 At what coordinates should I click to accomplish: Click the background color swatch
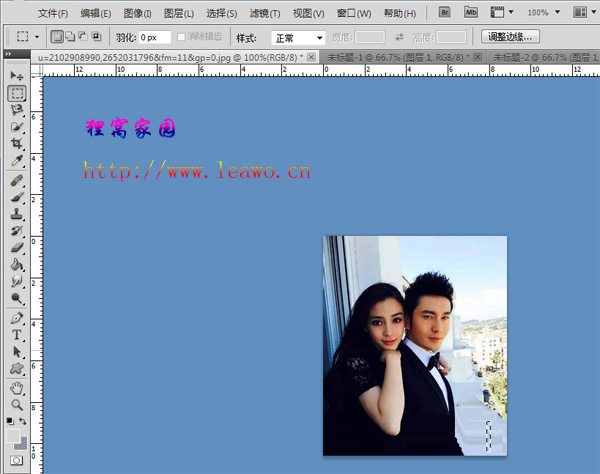point(22,445)
